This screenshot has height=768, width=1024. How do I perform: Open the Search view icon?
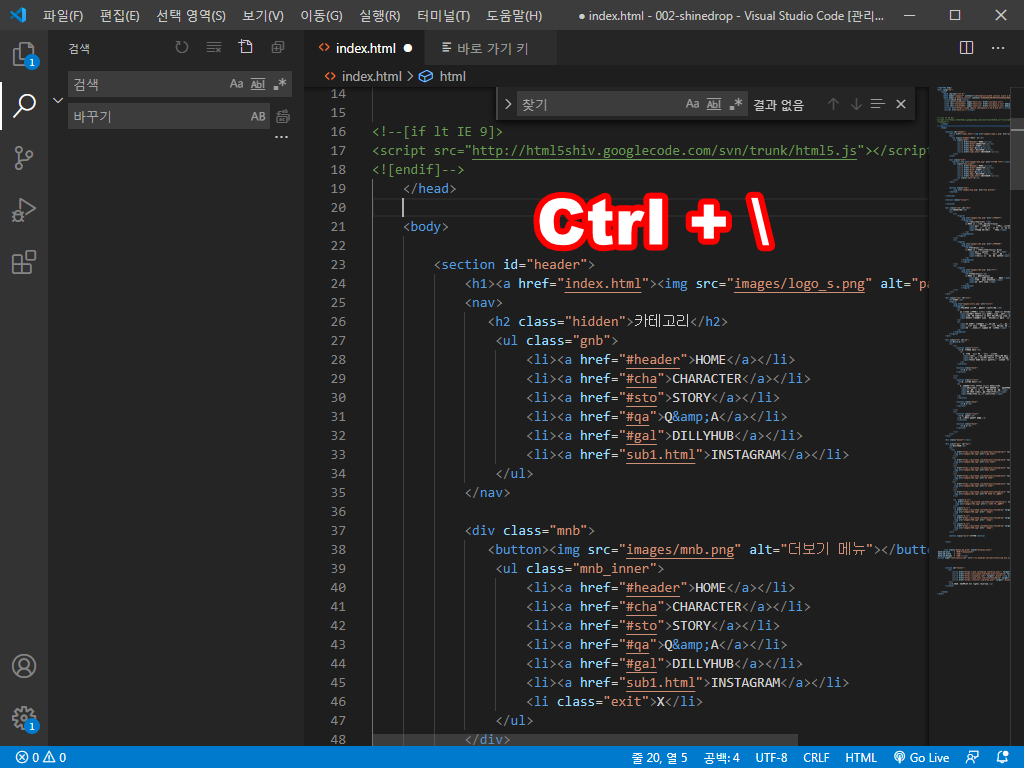24,106
